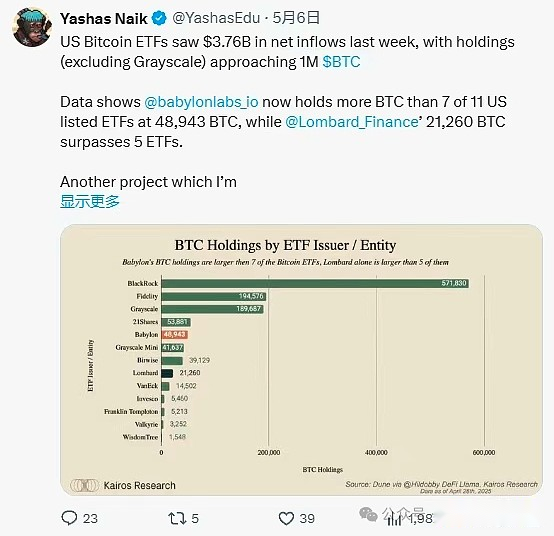554x536 pixels.
Task: Repost using the retweet arrows icon
Action: coord(177,518)
